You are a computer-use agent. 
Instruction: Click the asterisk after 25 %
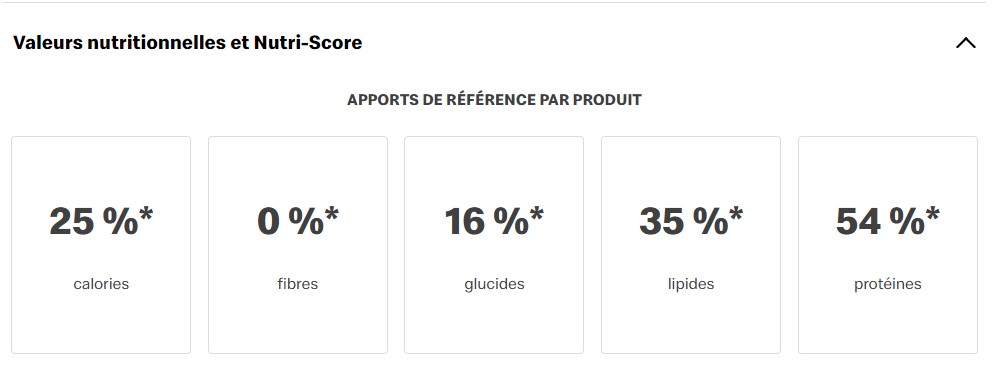click(x=146, y=213)
